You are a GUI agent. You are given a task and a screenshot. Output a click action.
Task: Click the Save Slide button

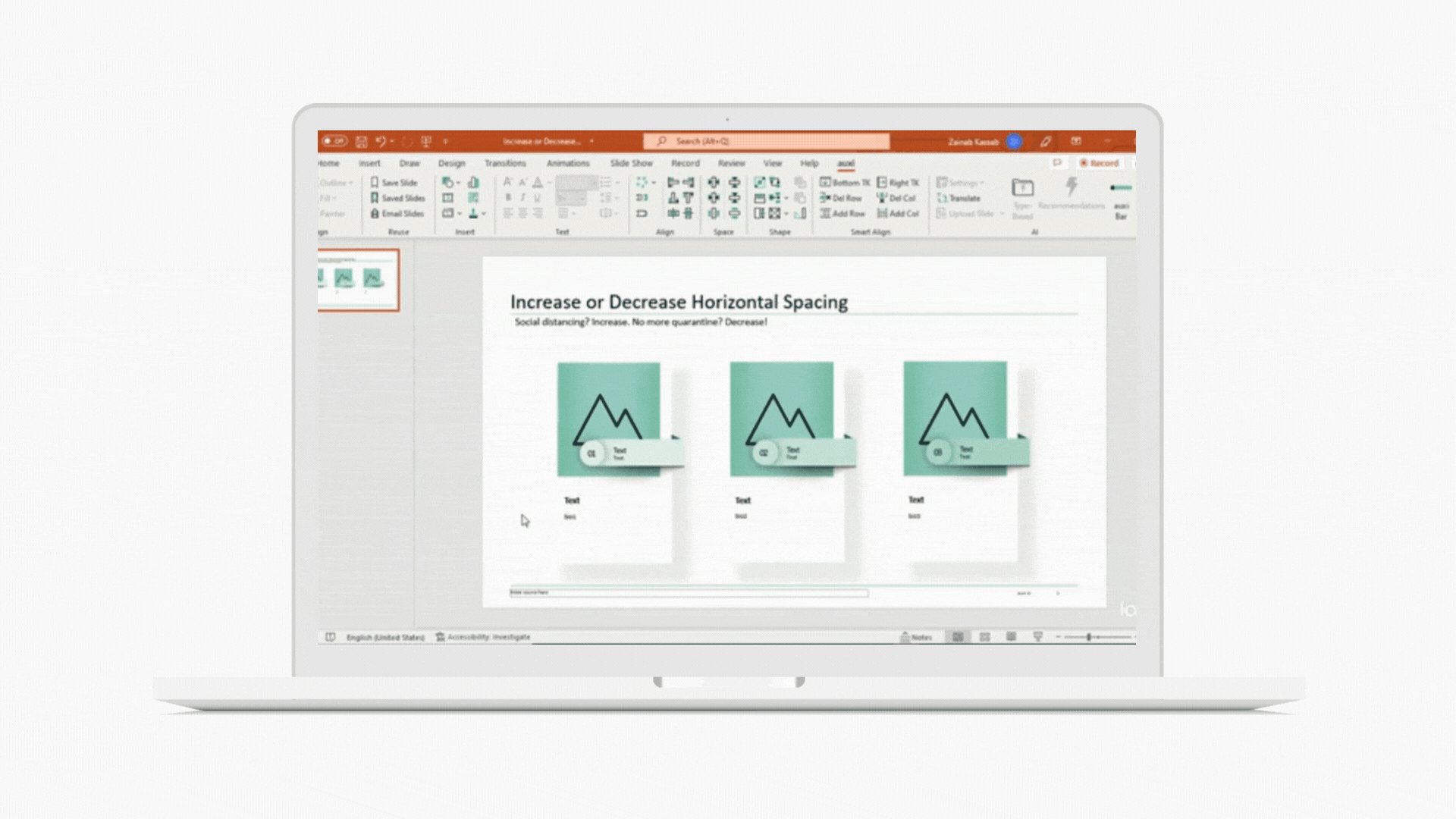[394, 183]
